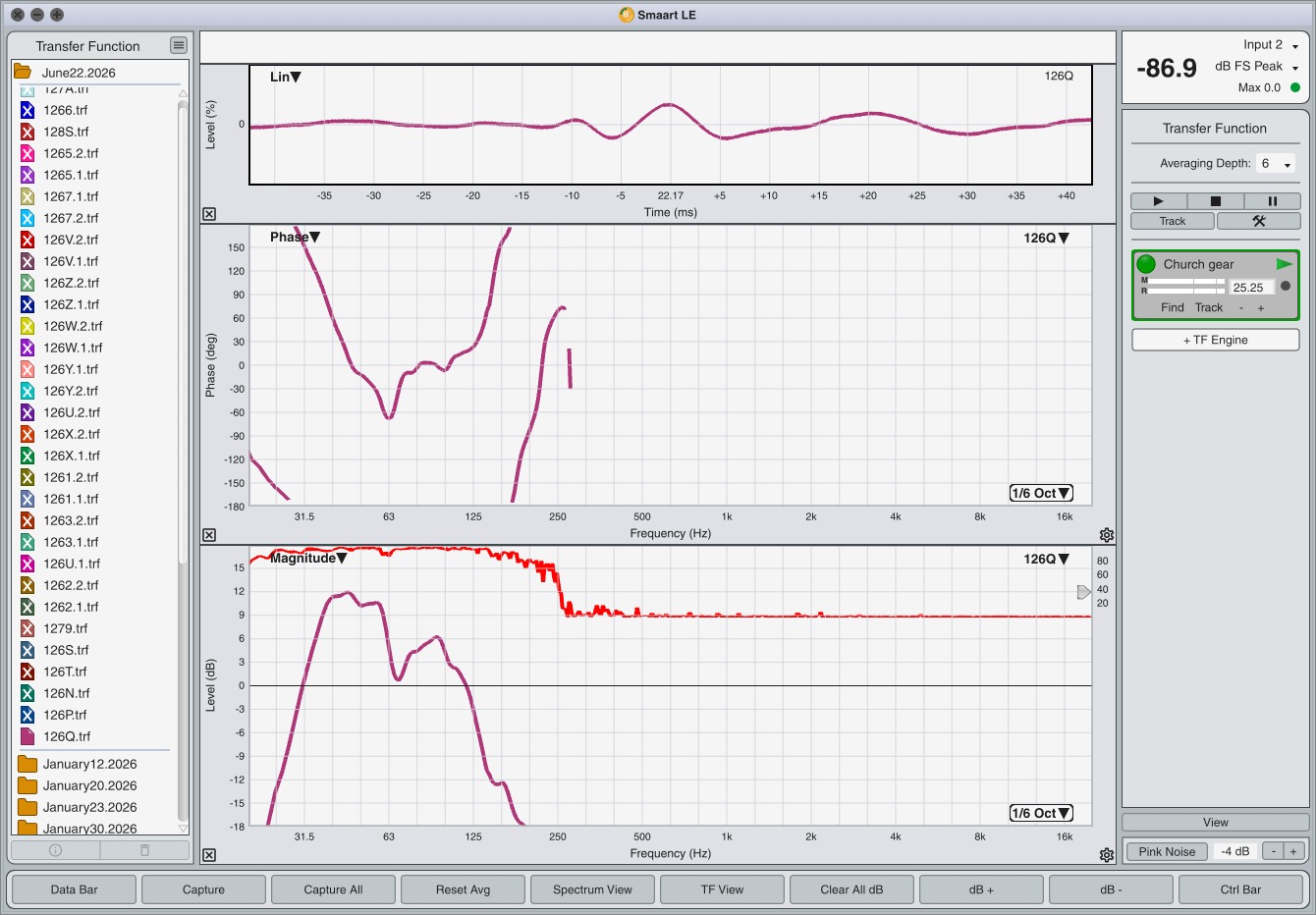Image resolution: width=1316 pixels, height=915 pixels.
Task: Open the January20.2026 folder
Action: [89, 785]
